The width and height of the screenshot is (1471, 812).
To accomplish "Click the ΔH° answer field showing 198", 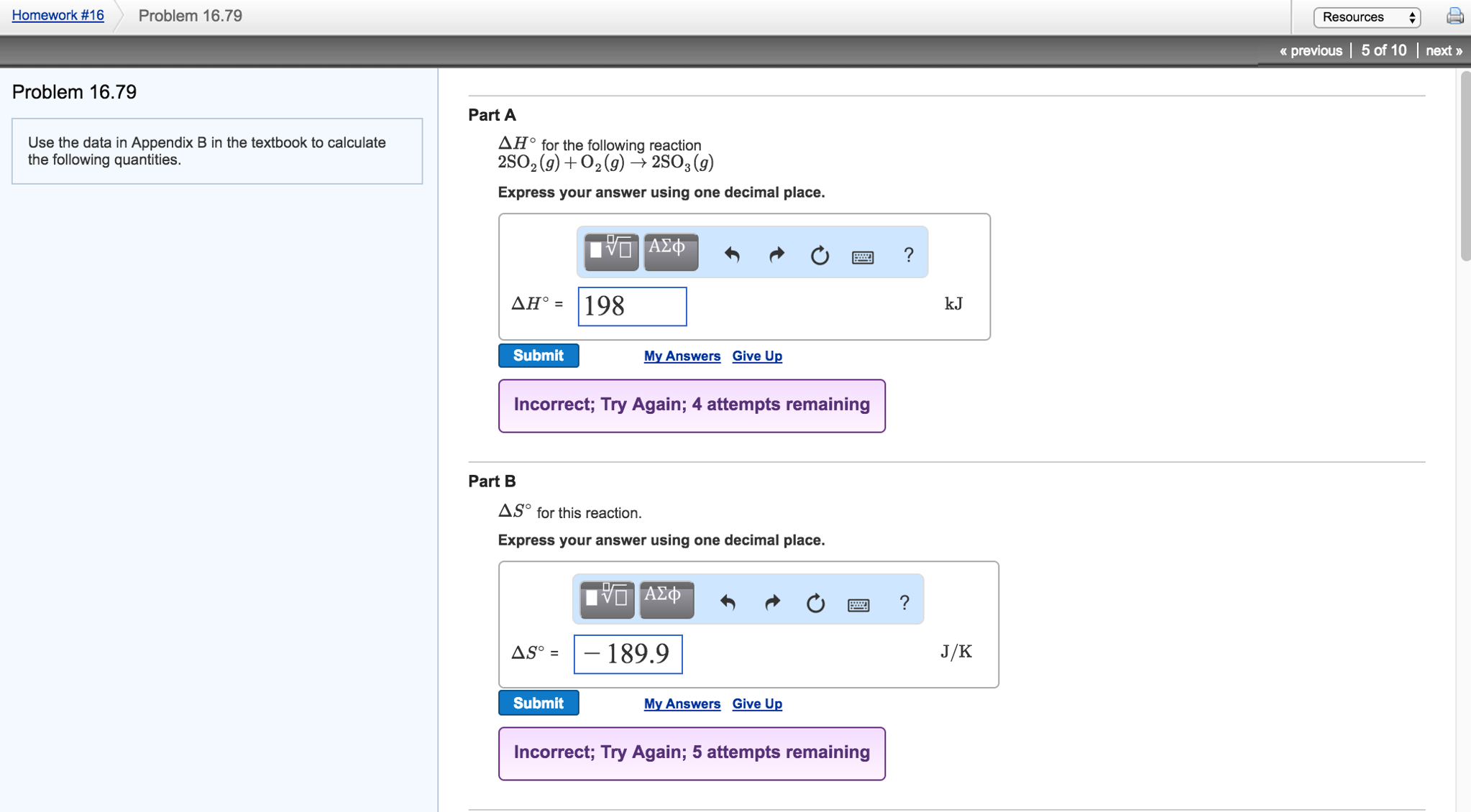I will 633,306.
